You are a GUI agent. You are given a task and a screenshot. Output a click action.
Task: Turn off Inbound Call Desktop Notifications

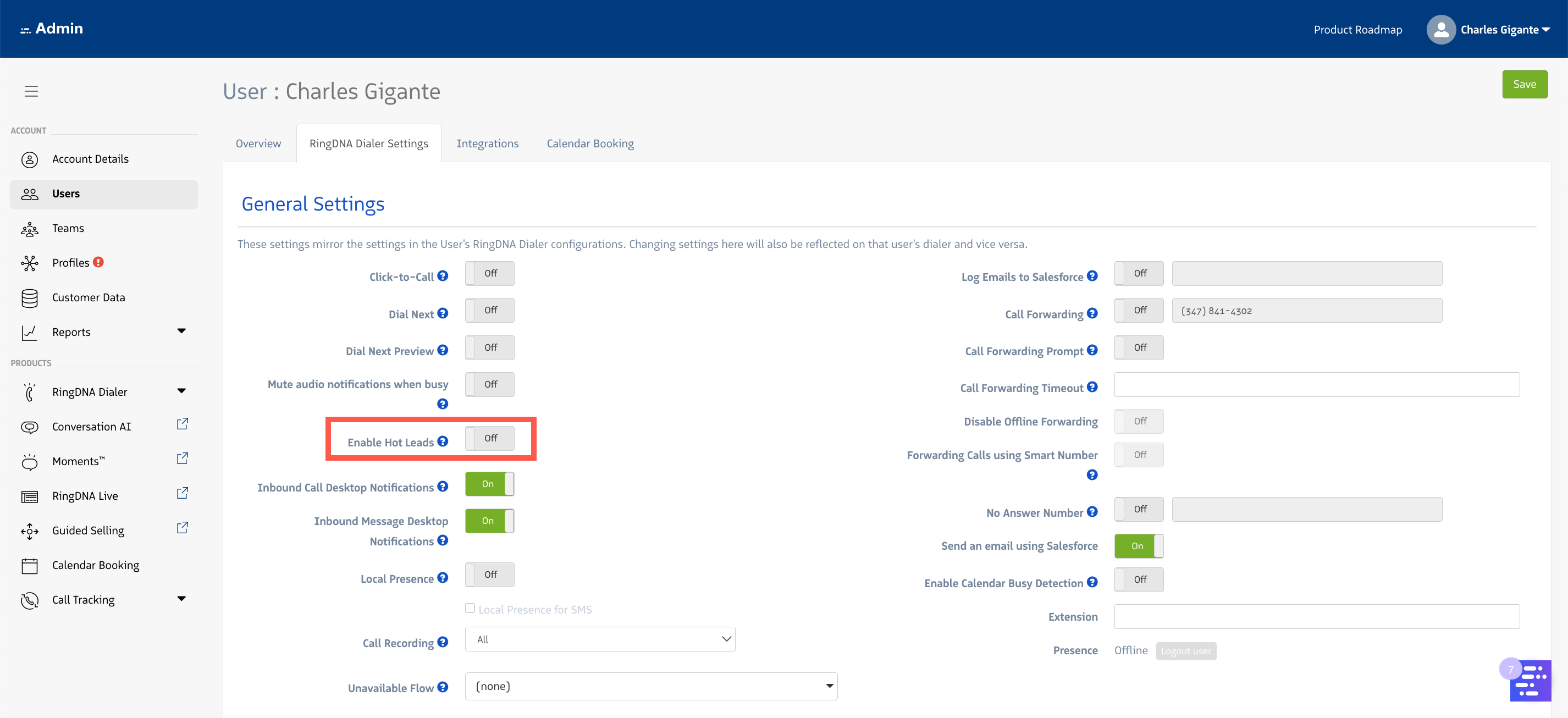(x=489, y=484)
